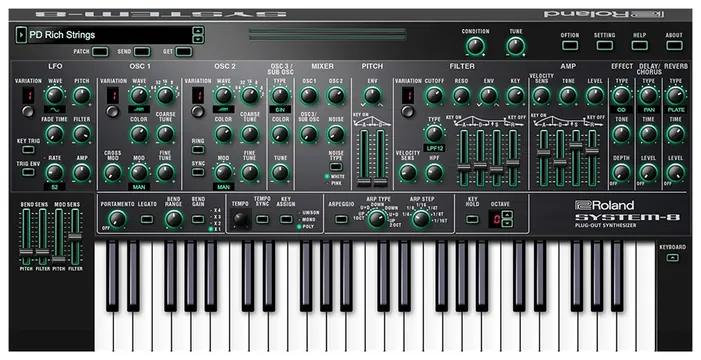
Task: Click the FILTER CUTOFF knob
Action: tap(434, 95)
